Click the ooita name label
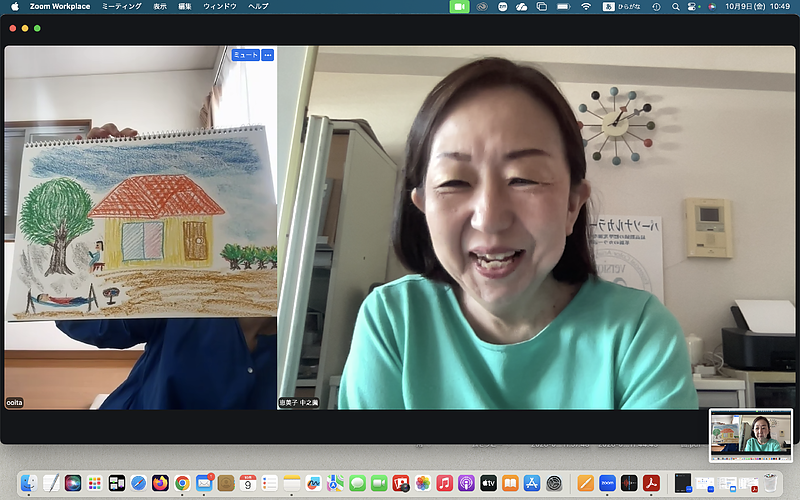This screenshot has height=500, width=800. tap(14, 403)
